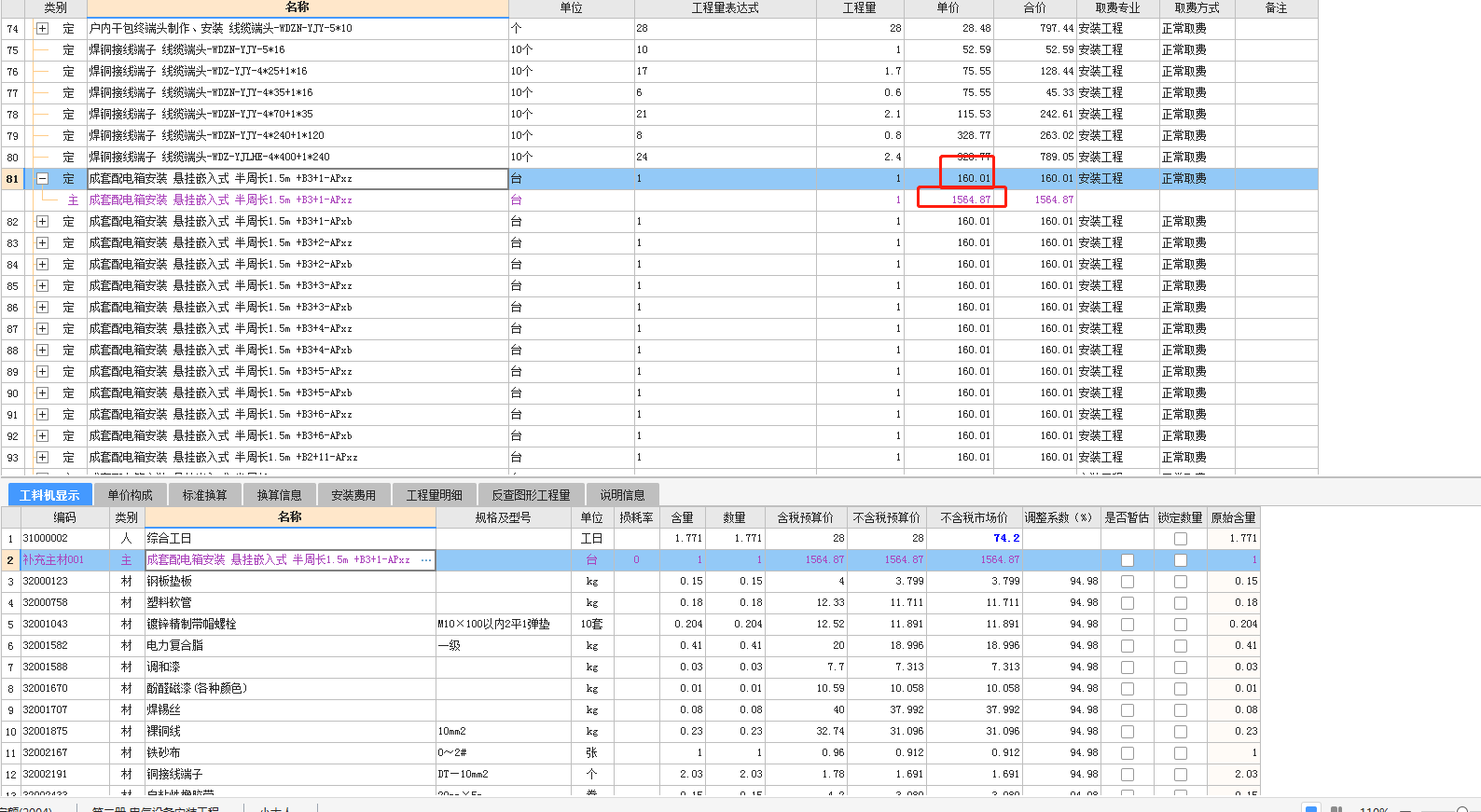Click the 不含税市场价 column header
Viewport: 1481px width, 812px height.
(x=974, y=517)
